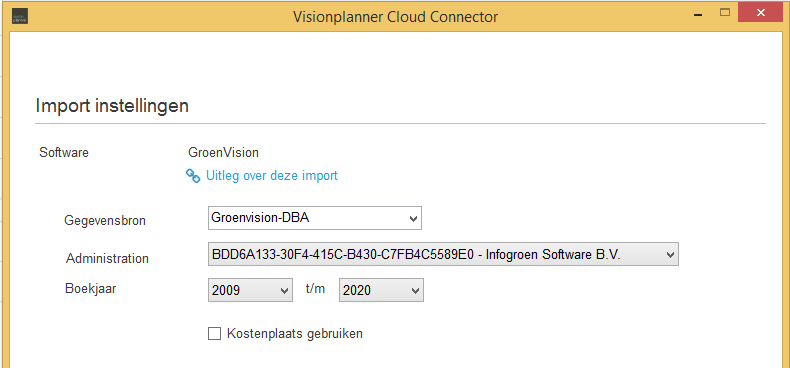
Task: Click the Visionplanner app icon in title bar
Action: point(20,17)
